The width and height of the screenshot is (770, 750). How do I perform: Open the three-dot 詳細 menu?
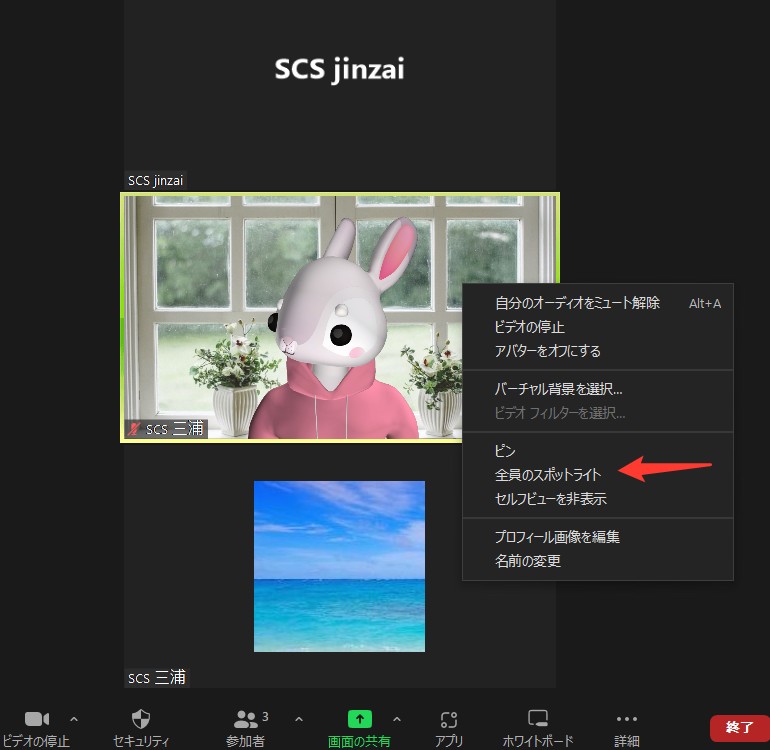coord(627,719)
